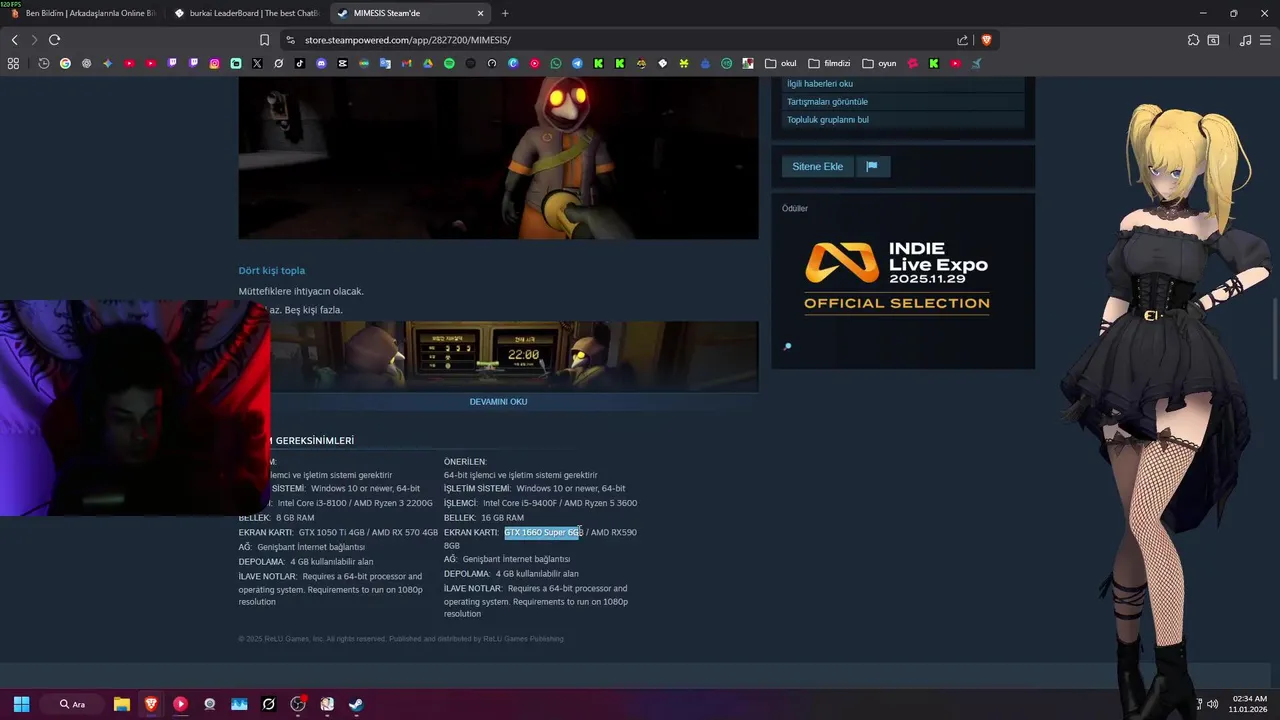Open Steam from the taskbar
1280x720 pixels.
coord(355,704)
